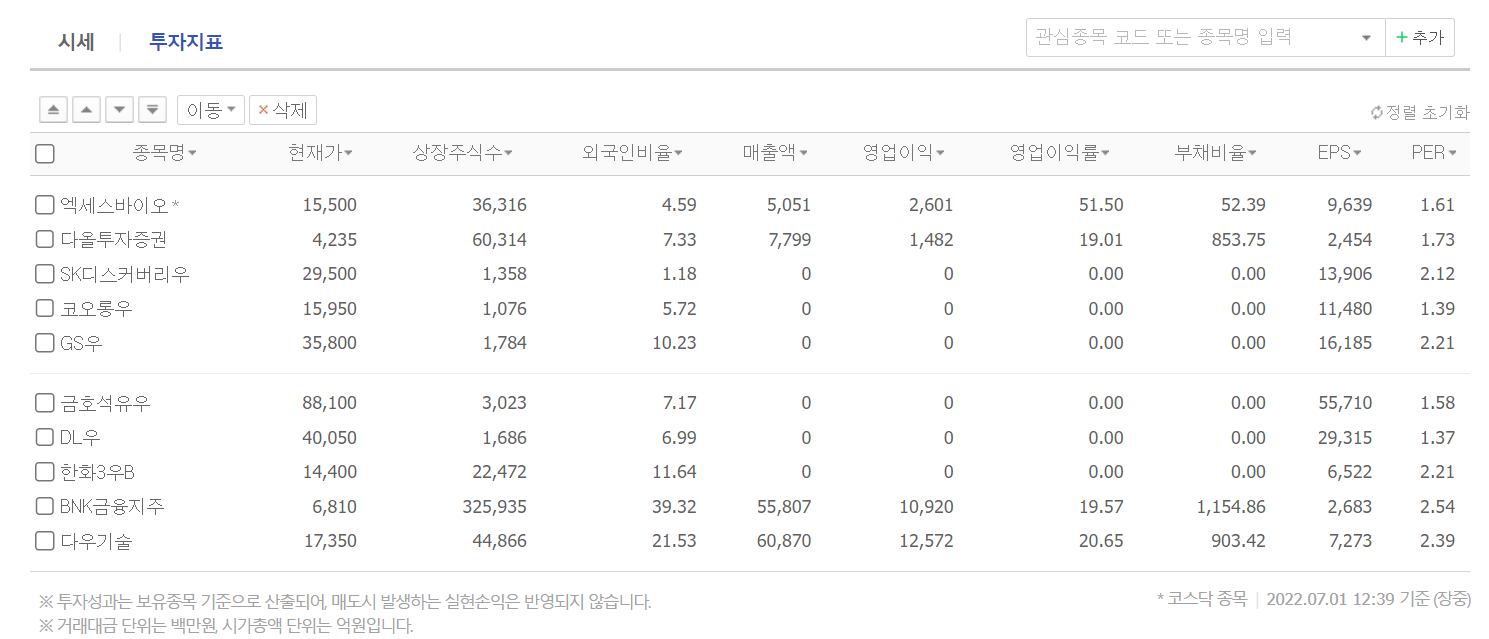Screen dimensions: 1489x639
Task: Click the 정렬 초기화 sort reset icon
Action: click(x=1378, y=112)
